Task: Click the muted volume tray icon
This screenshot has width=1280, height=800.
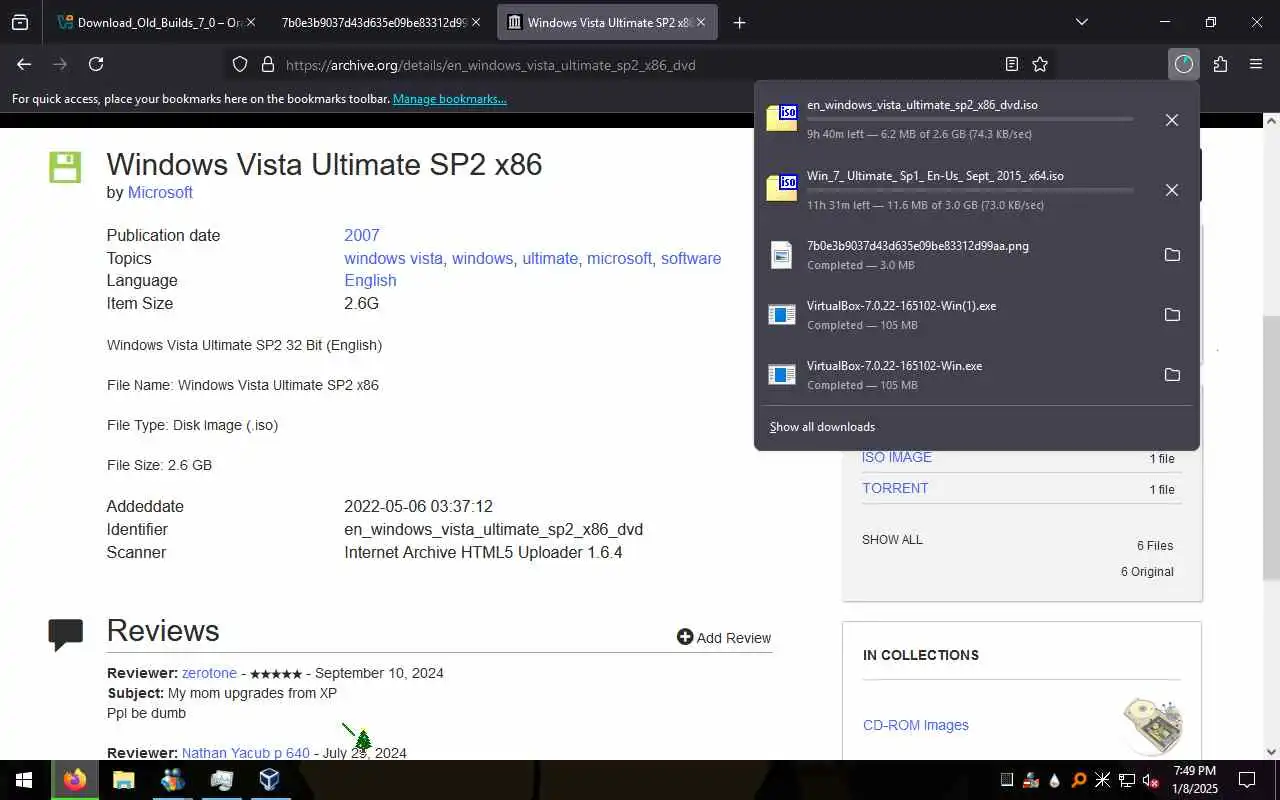Action: [1150, 780]
